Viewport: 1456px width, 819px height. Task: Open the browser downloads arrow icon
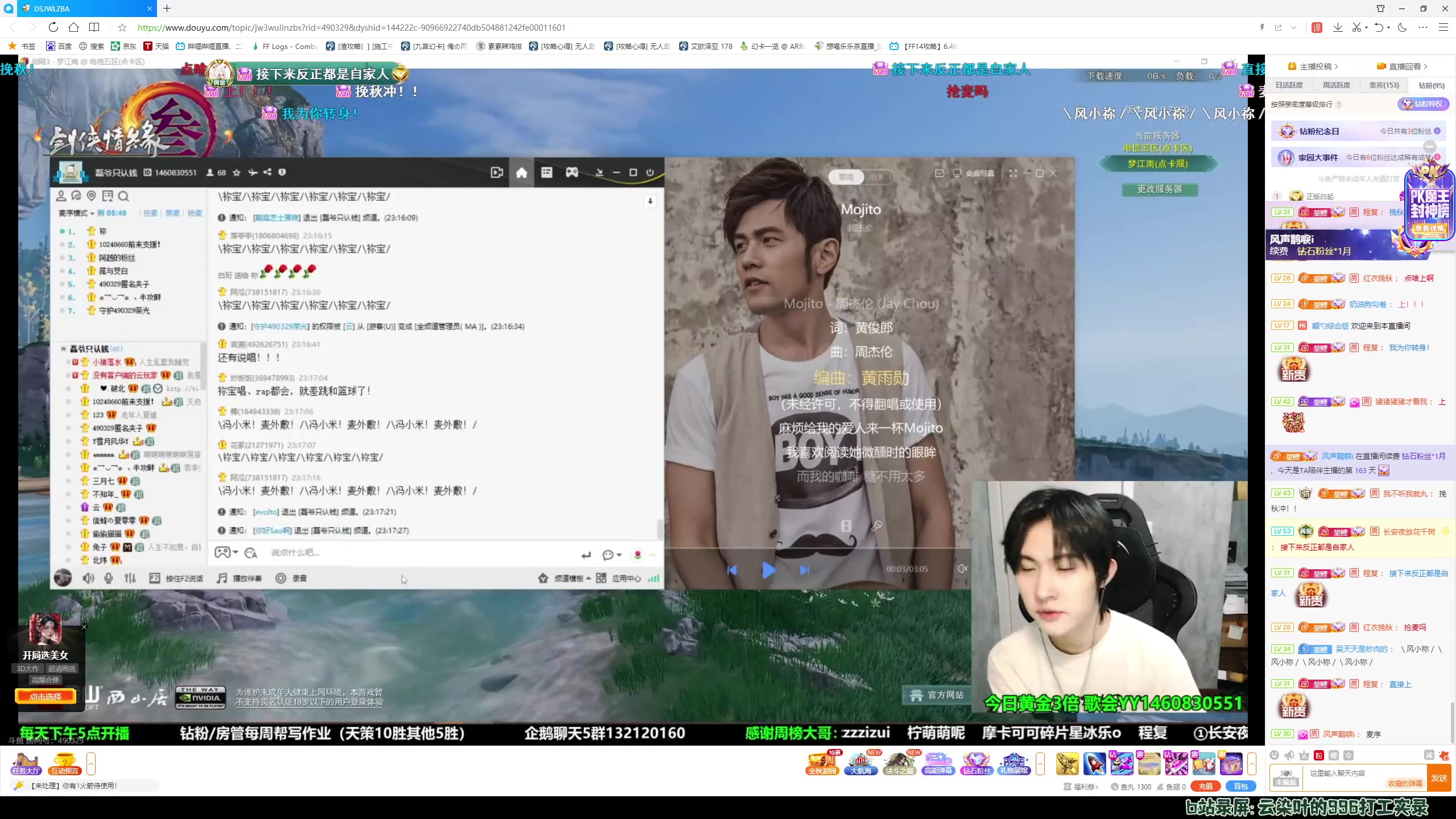click(x=1338, y=27)
